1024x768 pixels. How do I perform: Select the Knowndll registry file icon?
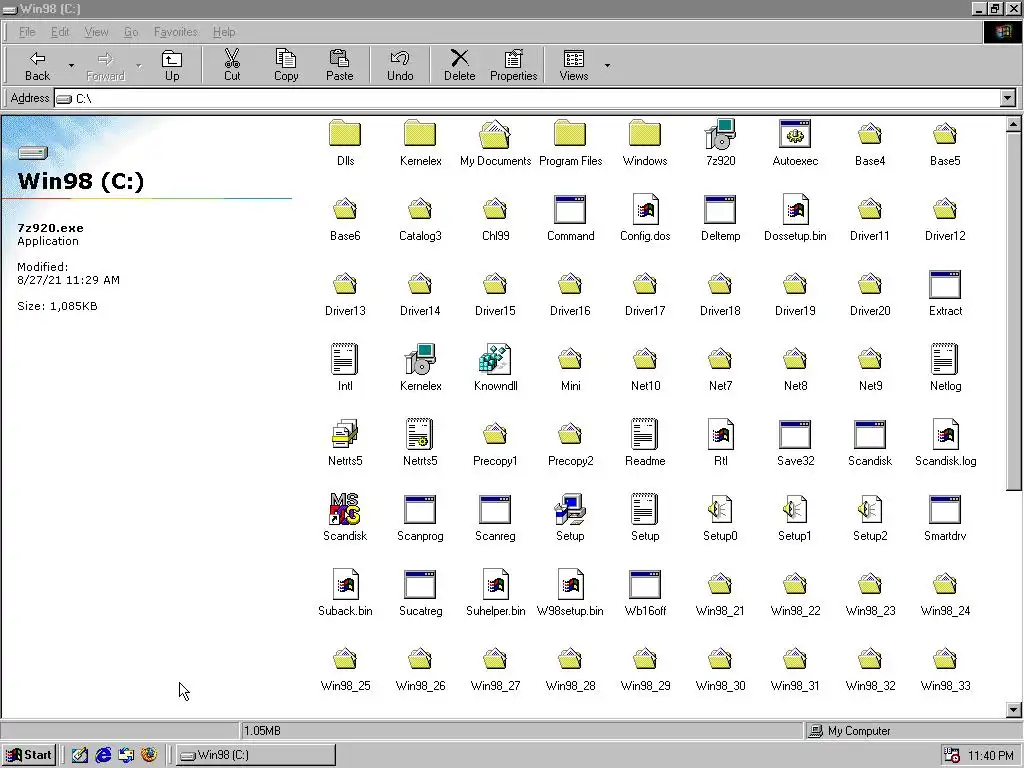tap(494, 359)
